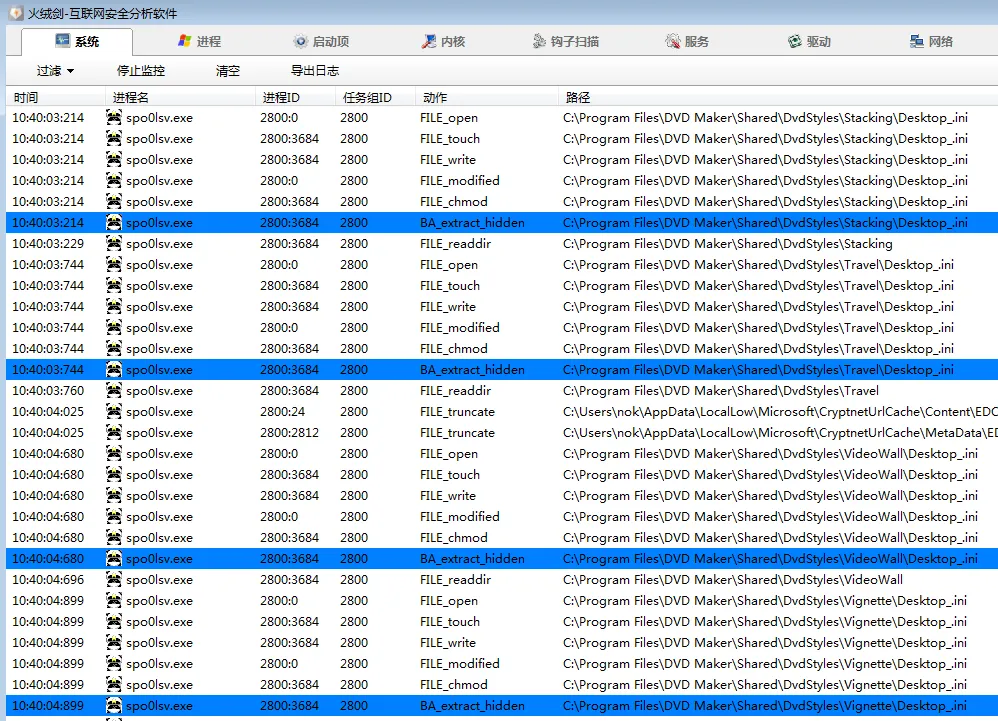Select the first FILE_truncate row at 10:40:04:025
The image size is (998, 721).
tap(457, 412)
